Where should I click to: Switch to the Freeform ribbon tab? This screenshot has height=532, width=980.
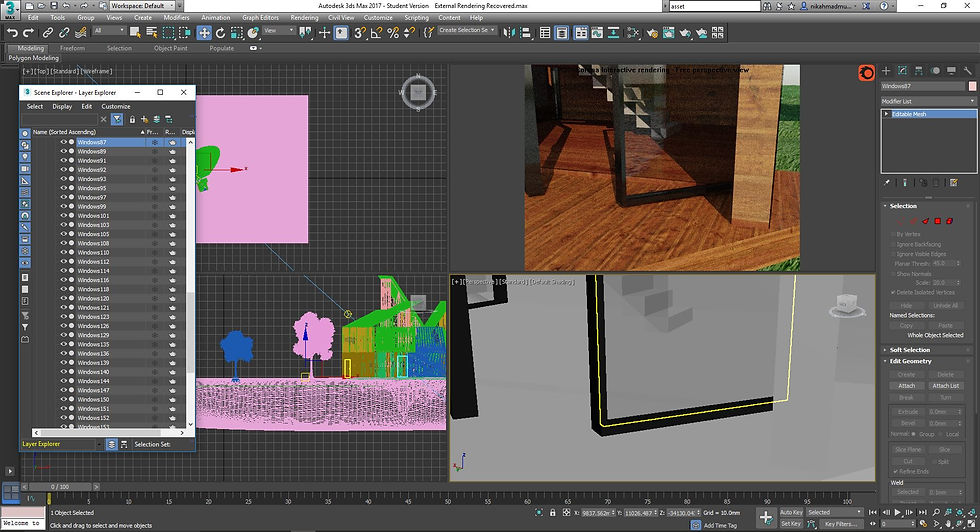72,48
